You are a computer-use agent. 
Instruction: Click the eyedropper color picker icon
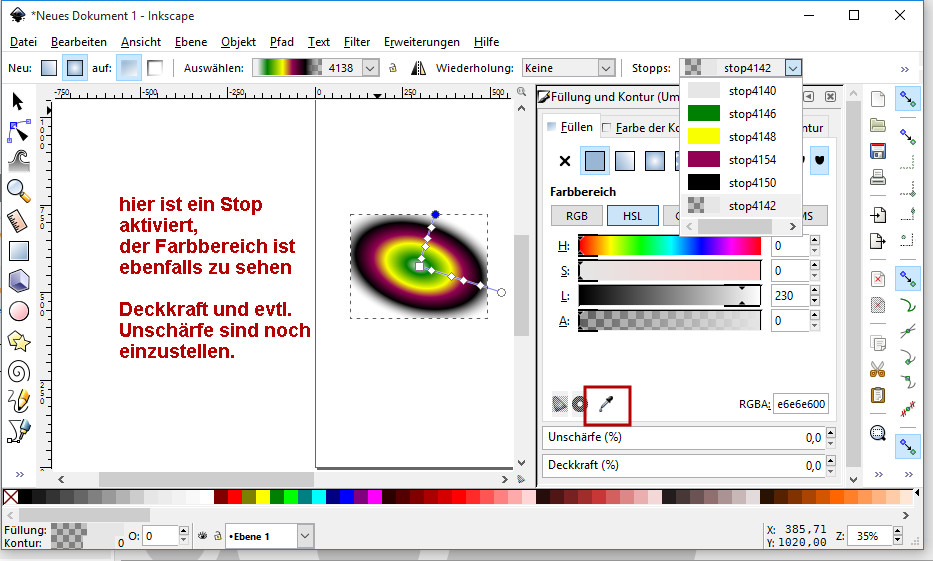tap(606, 404)
